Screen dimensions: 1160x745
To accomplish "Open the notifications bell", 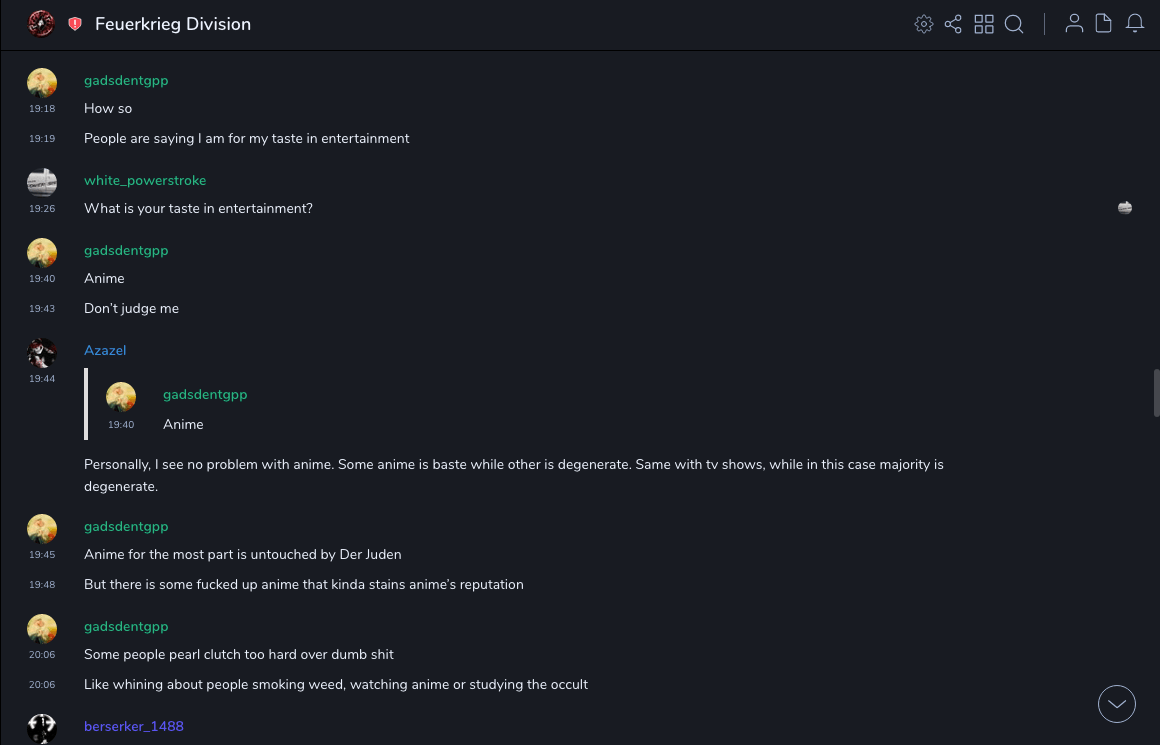I will (x=1135, y=24).
